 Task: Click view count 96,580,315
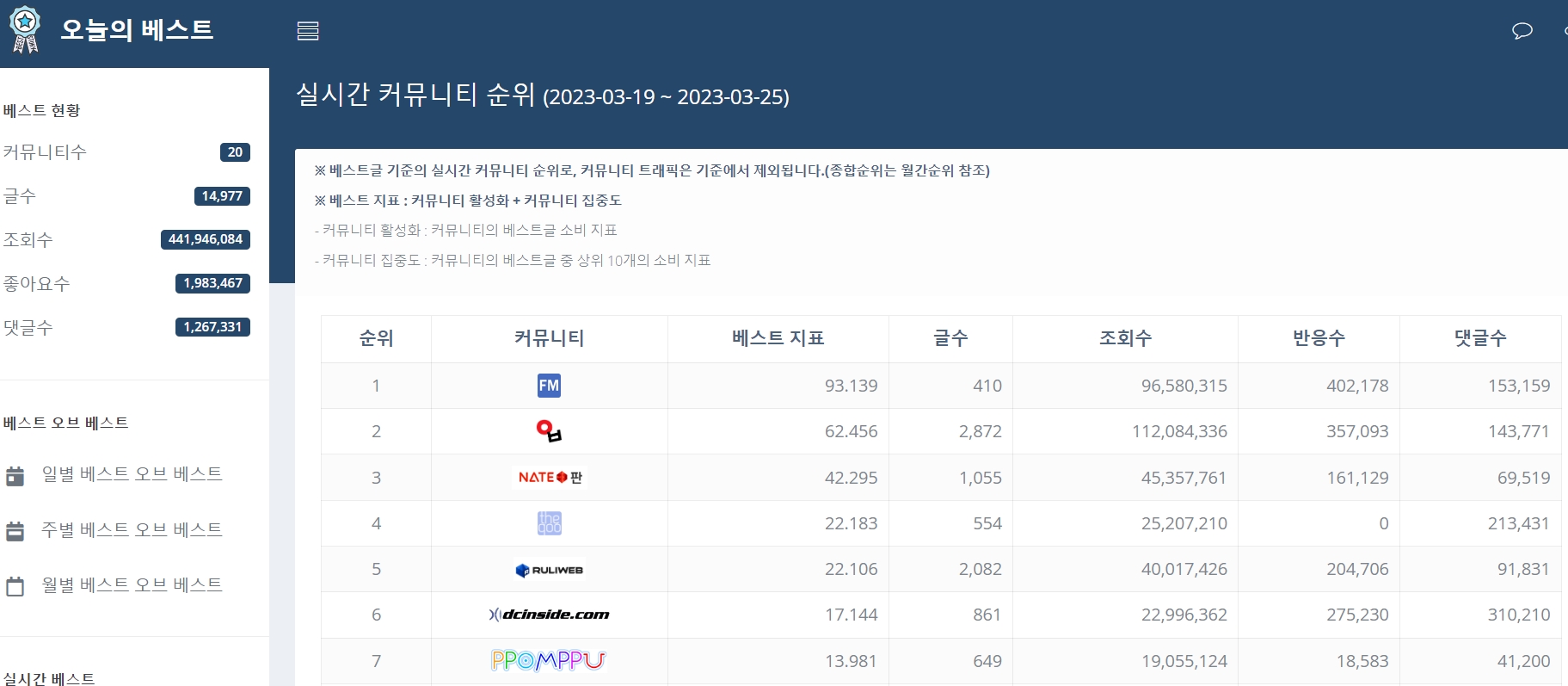pyautogui.click(x=1184, y=386)
